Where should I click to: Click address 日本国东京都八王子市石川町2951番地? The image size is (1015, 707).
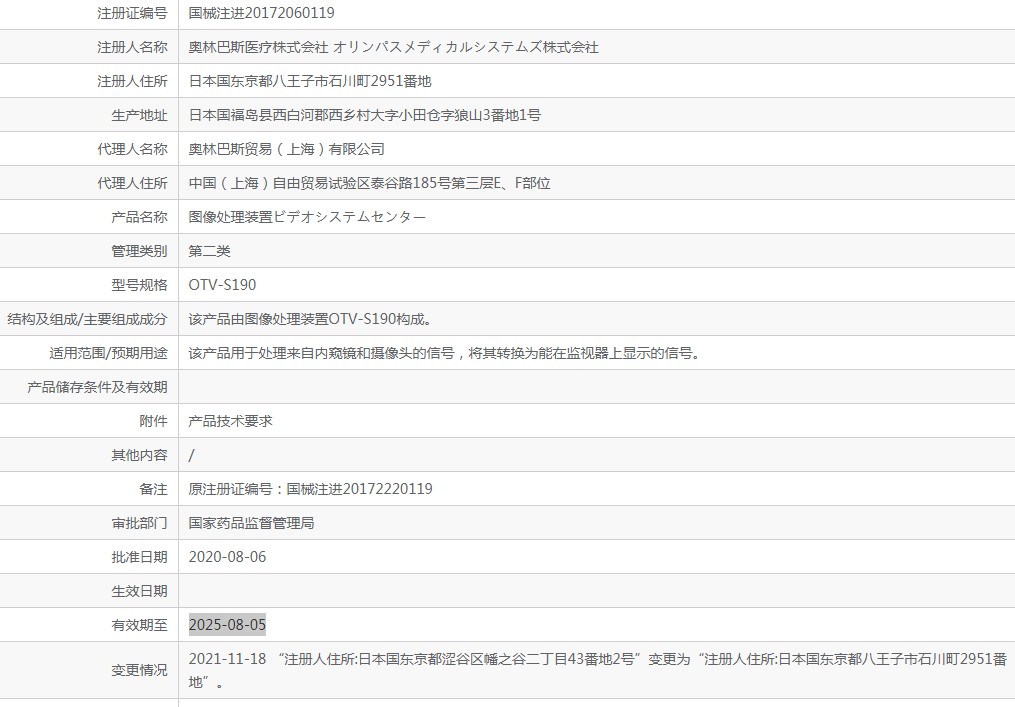tap(310, 81)
